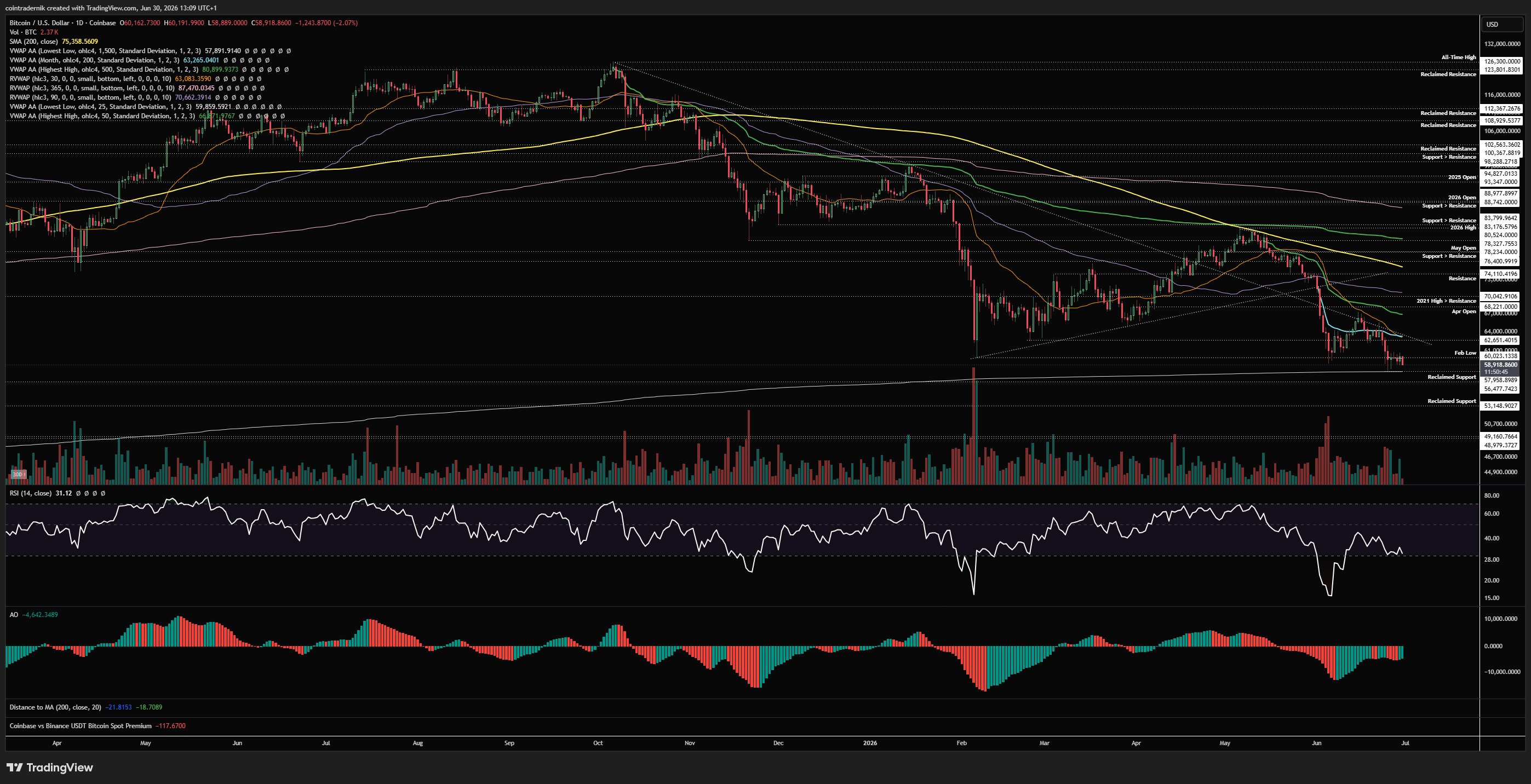Select VWAP AA Highest High 50 legend
Screen dimensions: 1531x784
coord(102,116)
